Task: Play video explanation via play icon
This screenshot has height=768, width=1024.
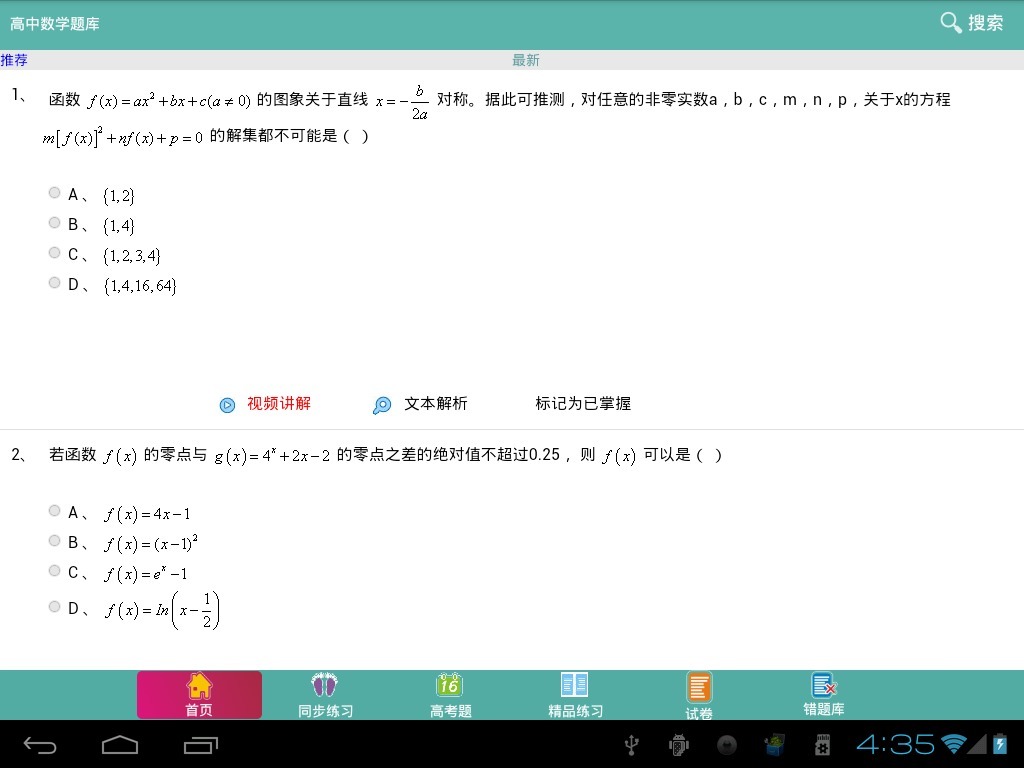Action: 228,405
